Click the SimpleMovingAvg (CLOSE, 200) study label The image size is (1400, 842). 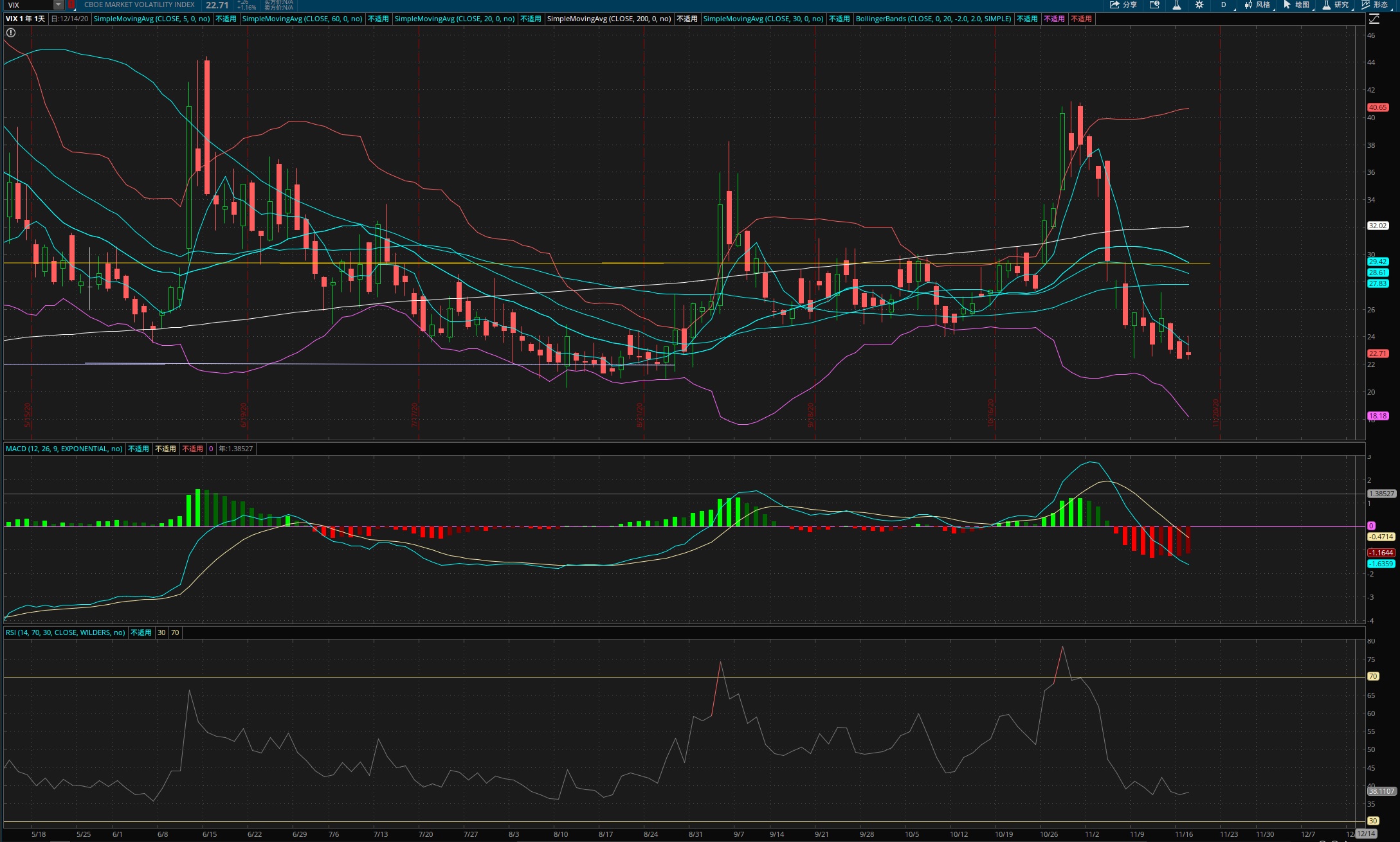coord(608,19)
